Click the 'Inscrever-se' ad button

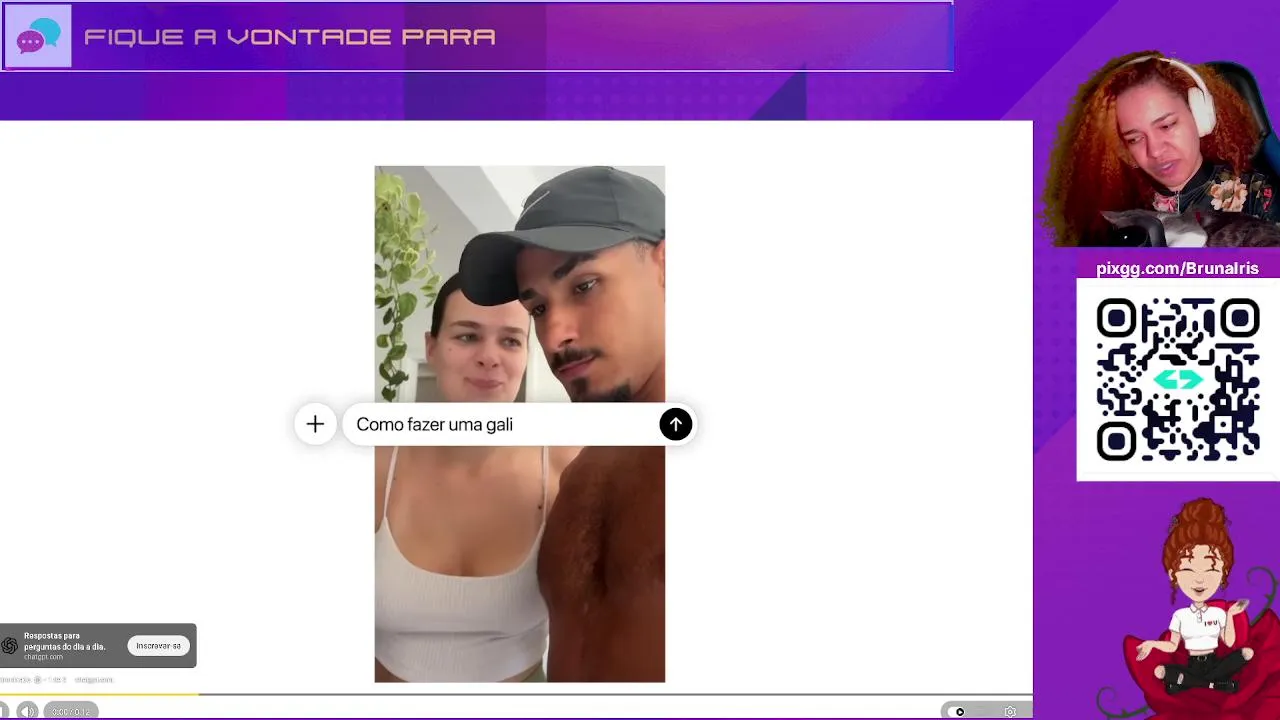pos(158,646)
